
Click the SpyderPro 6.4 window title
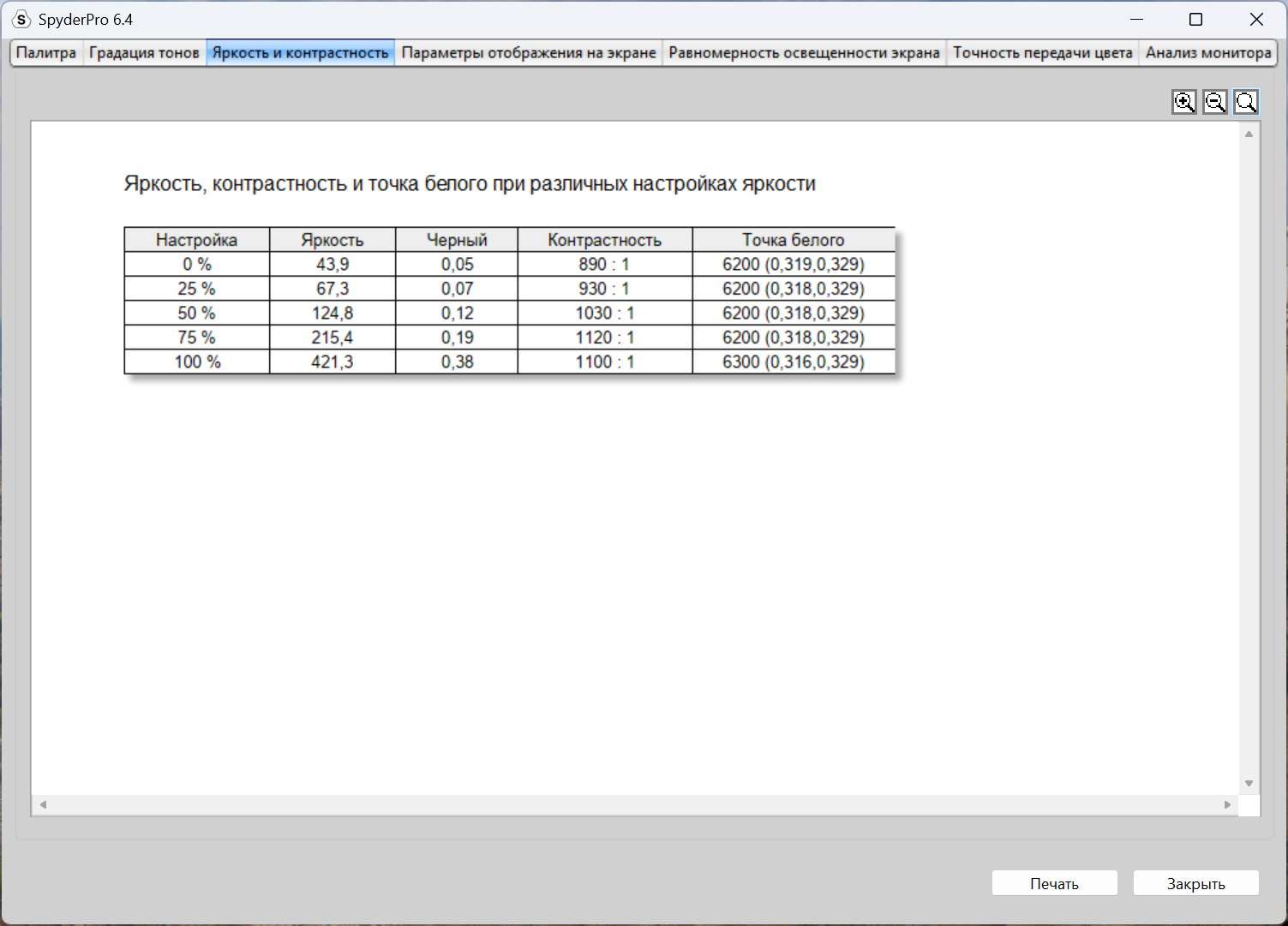click(x=86, y=20)
